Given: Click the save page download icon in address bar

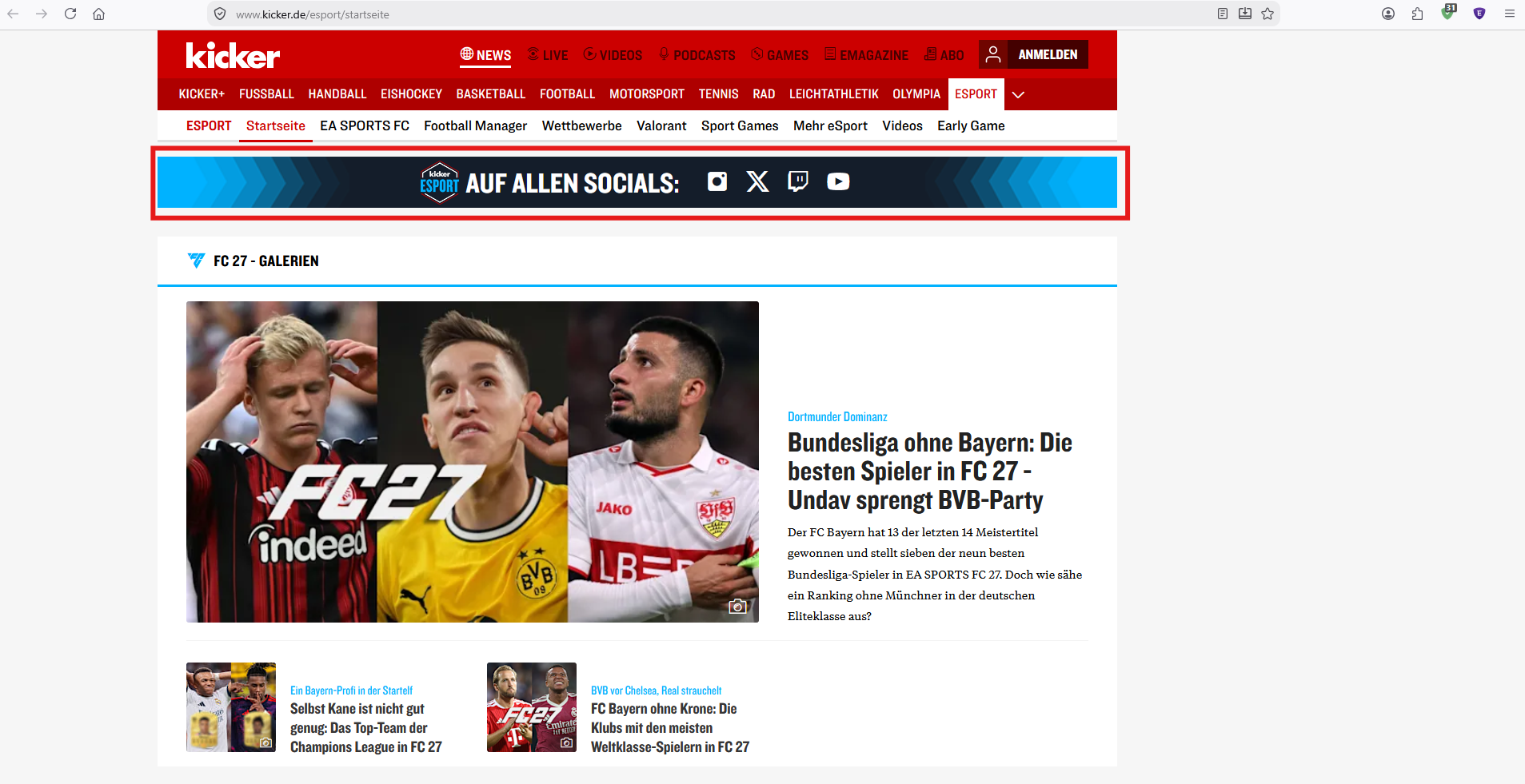Looking at the screenshot, I should 1245,14.
